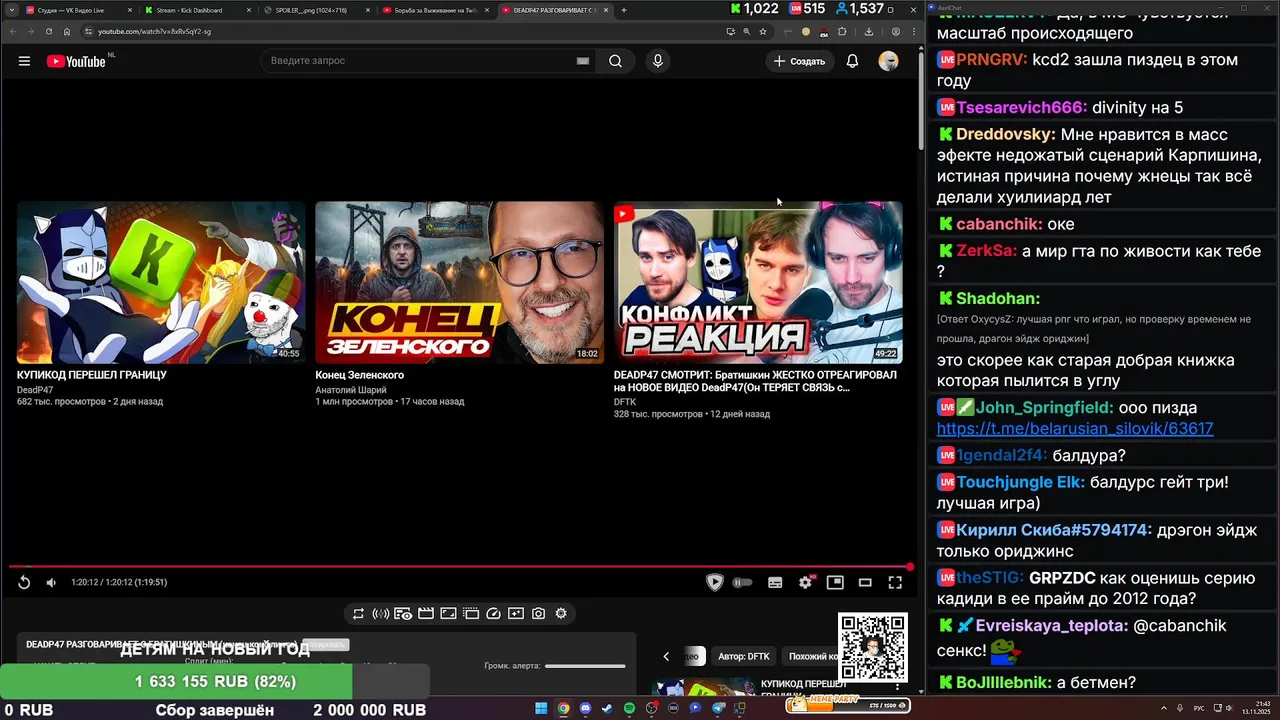The height and width of the screenshot is (720, 1280).
Task: Take a video screenshot with camera icon
Action: [x=538, y=614]
